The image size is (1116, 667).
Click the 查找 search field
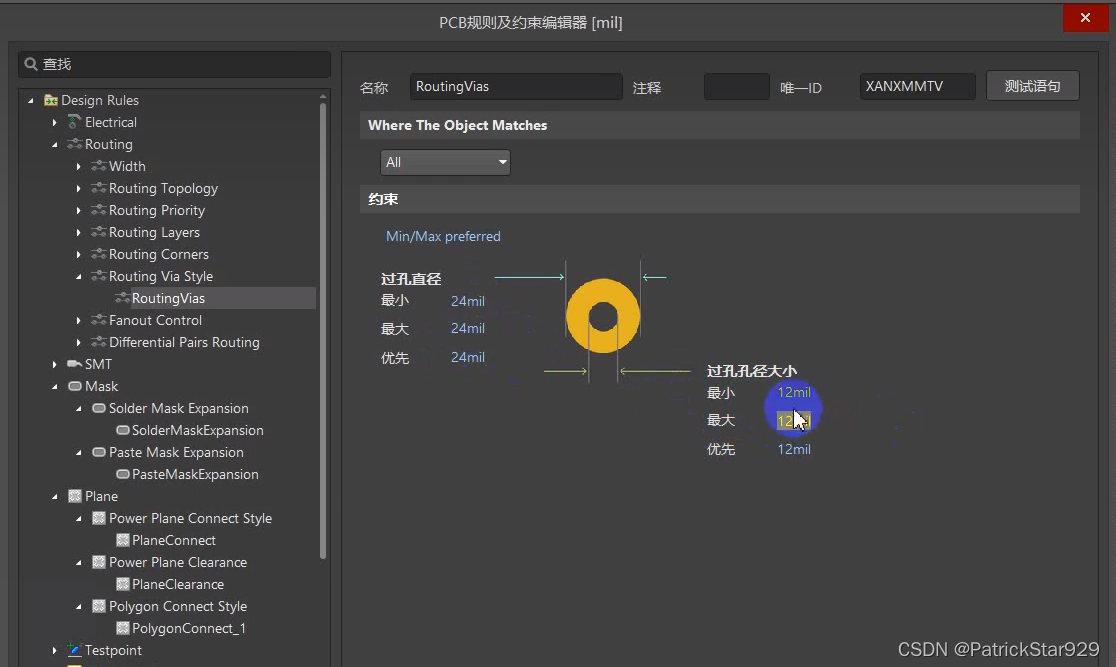(x=174, y=64)
